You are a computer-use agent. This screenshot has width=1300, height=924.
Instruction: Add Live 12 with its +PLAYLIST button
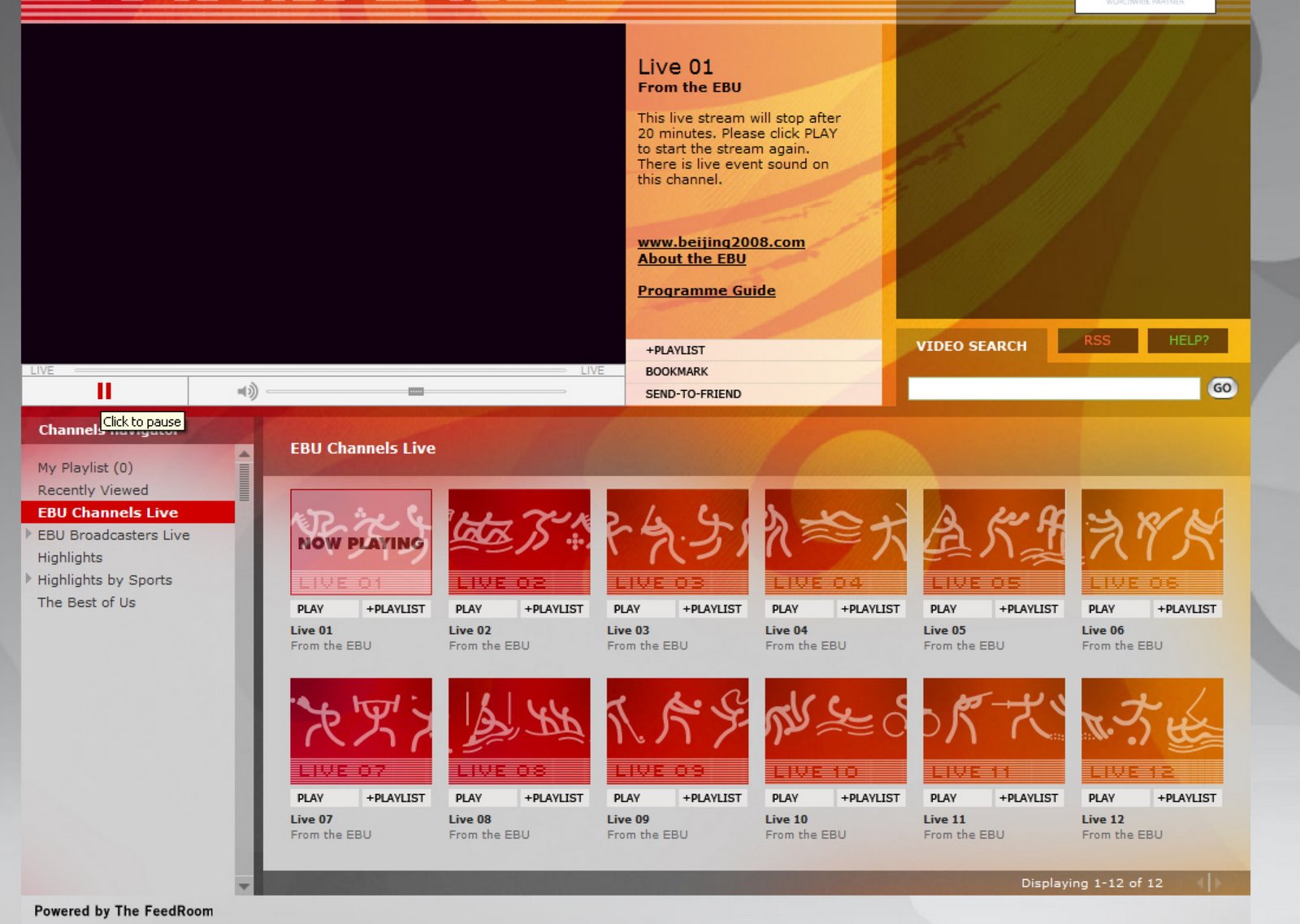tap(1187, 798)
